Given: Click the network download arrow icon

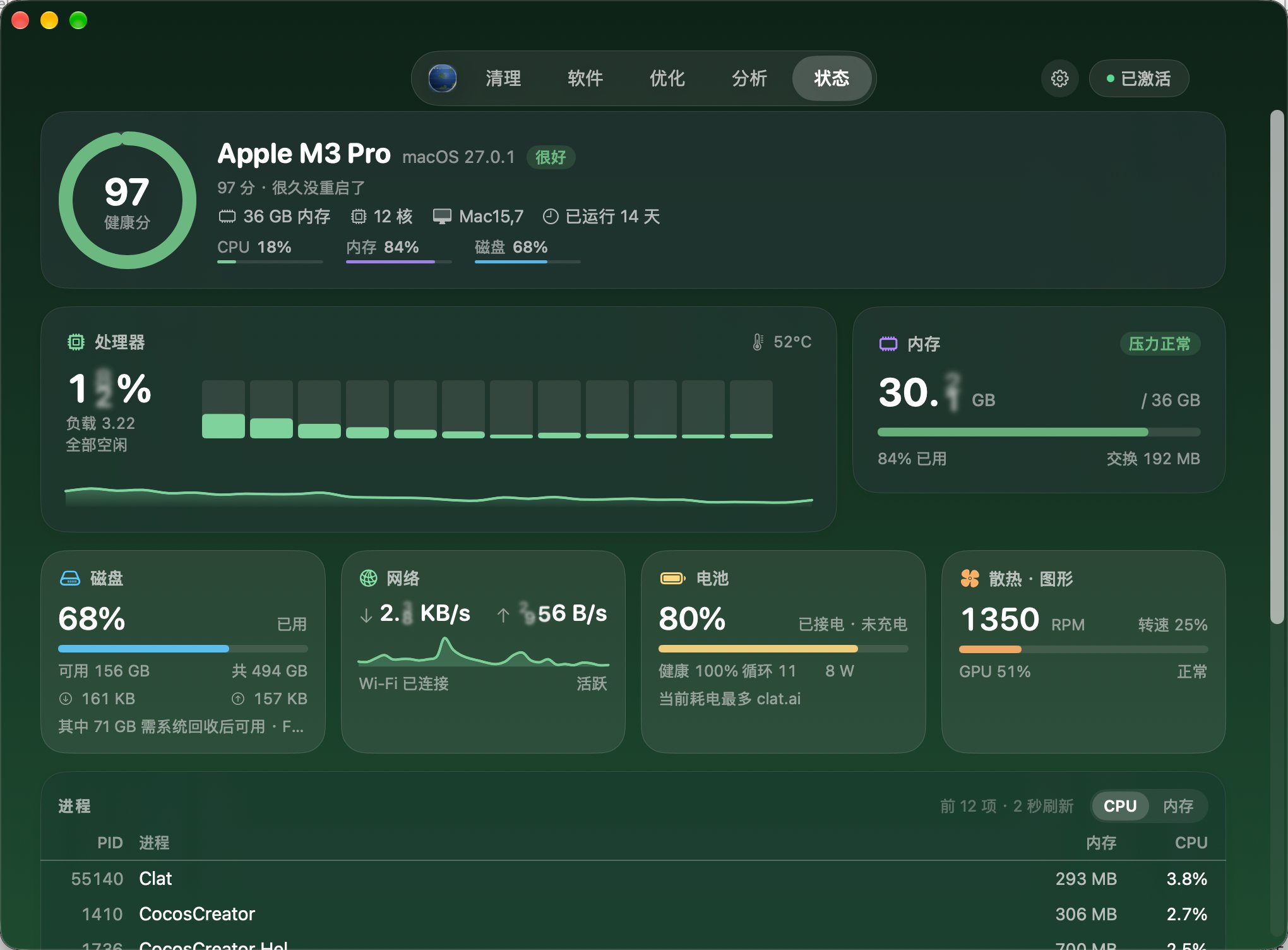Looking at the screenshot, I should coord(366,615).
